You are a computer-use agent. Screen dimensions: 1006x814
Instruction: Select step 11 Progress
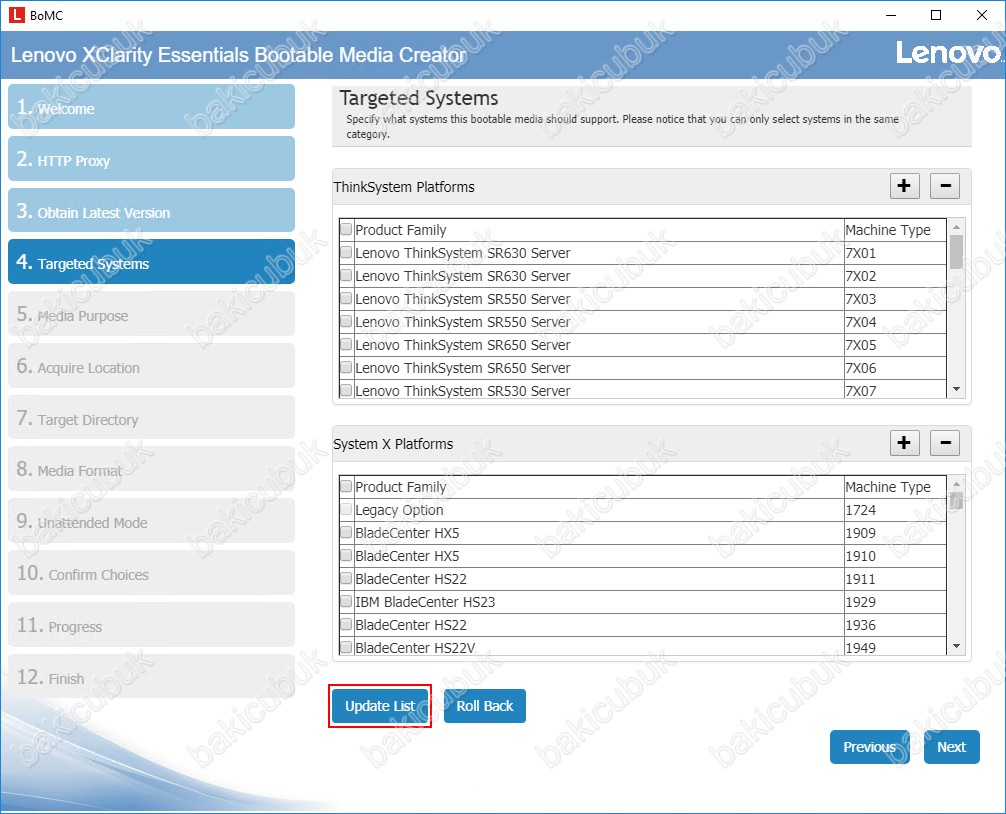[x=151, y=625]
